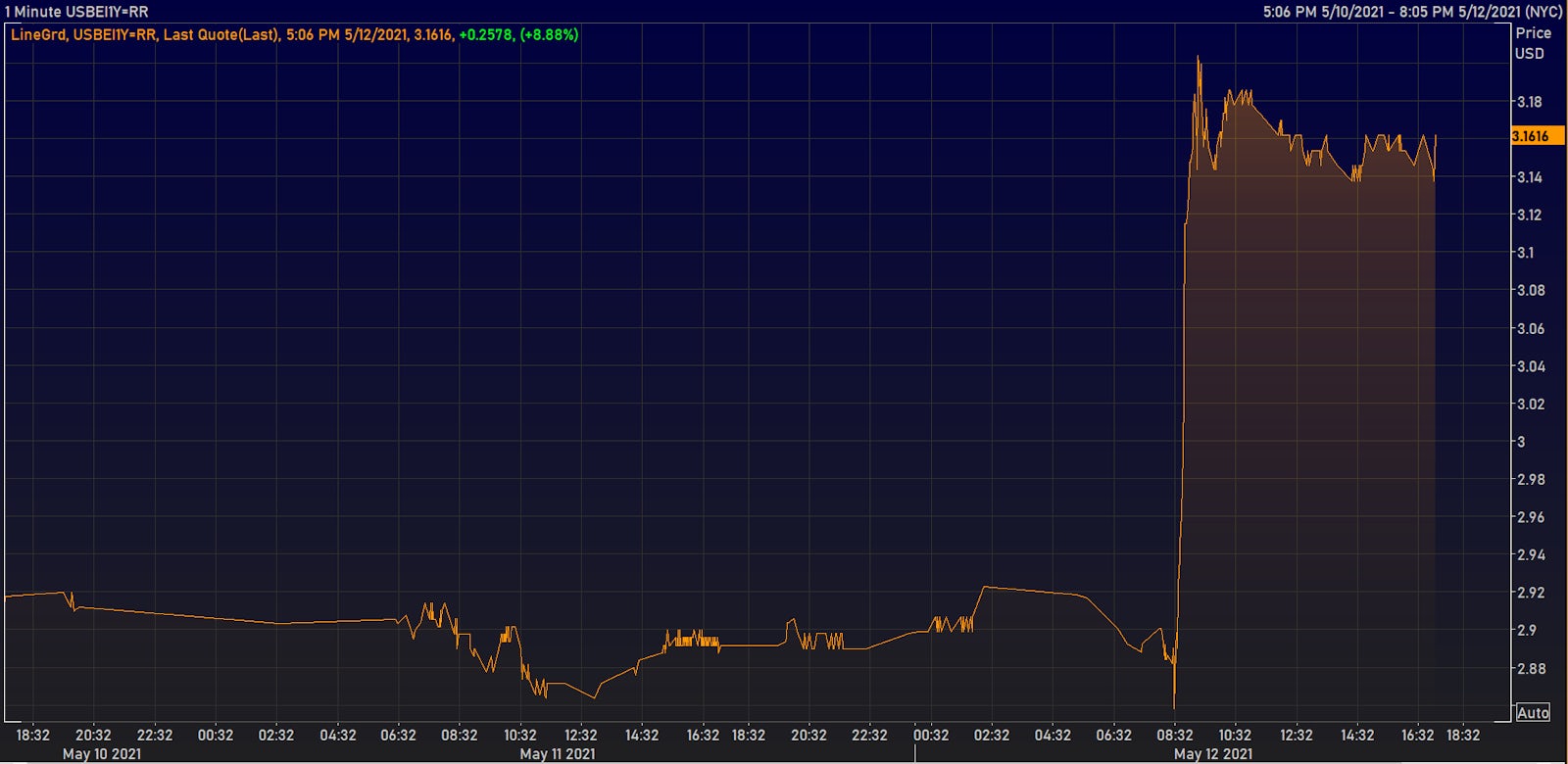Click the 2.92 price axis label
The height and width of the screenshot is (764, 1568).
1530,593
